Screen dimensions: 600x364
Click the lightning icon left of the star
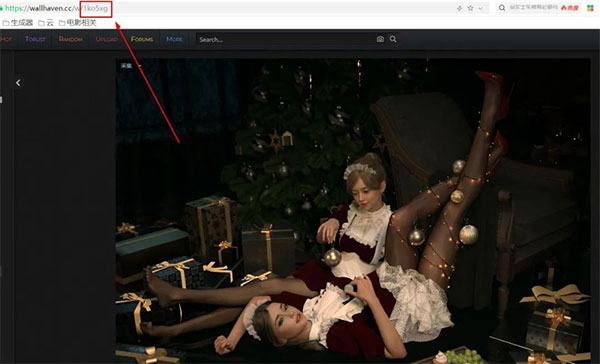point(460,8)
